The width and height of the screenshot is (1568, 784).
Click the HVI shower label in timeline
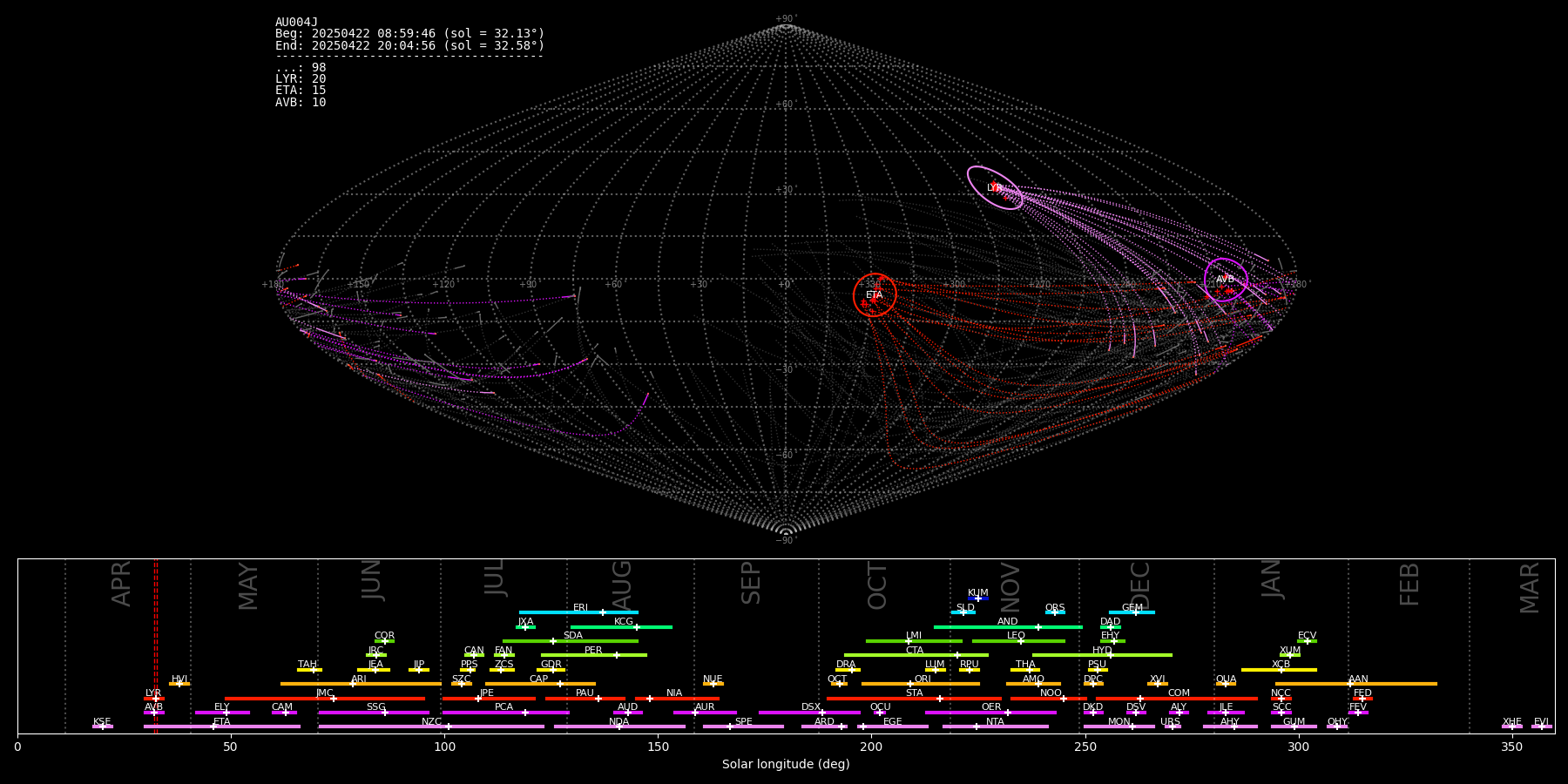(179, 679)
